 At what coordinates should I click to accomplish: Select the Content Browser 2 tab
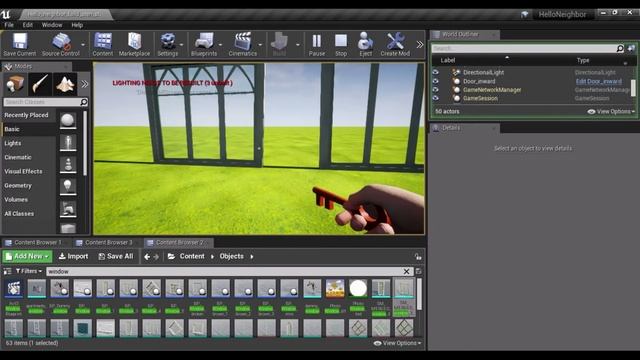click(x=178, y=242)
